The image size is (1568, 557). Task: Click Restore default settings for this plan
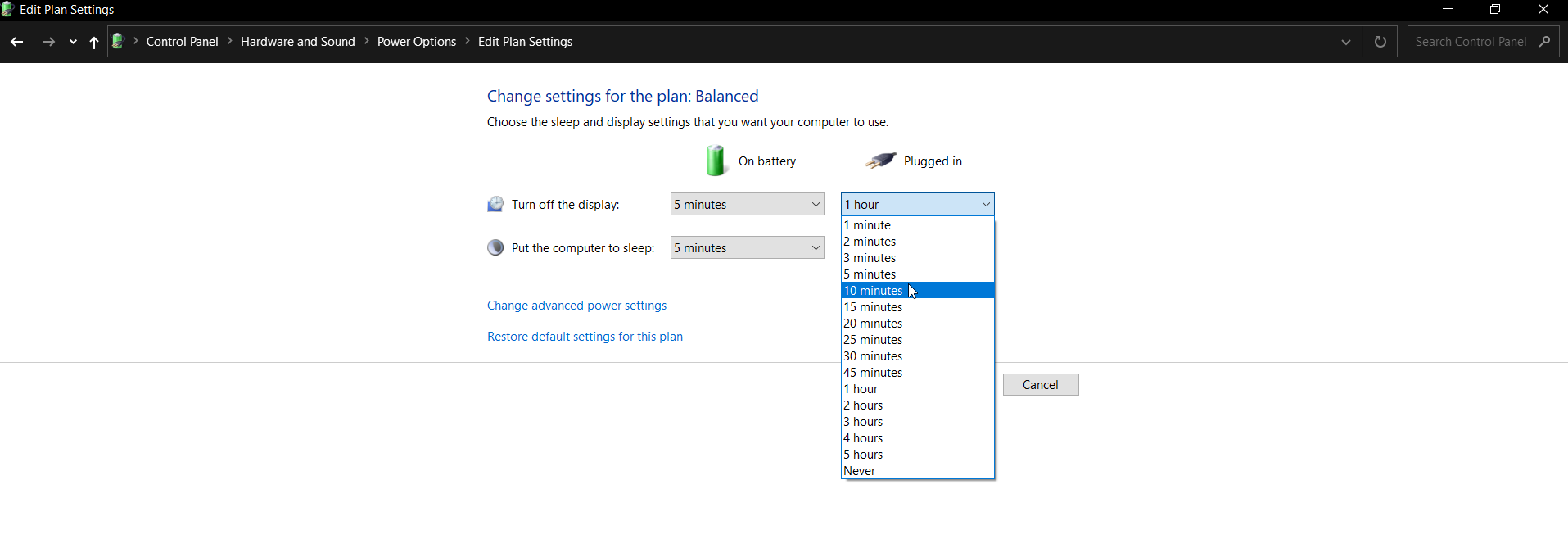[585, 337]
